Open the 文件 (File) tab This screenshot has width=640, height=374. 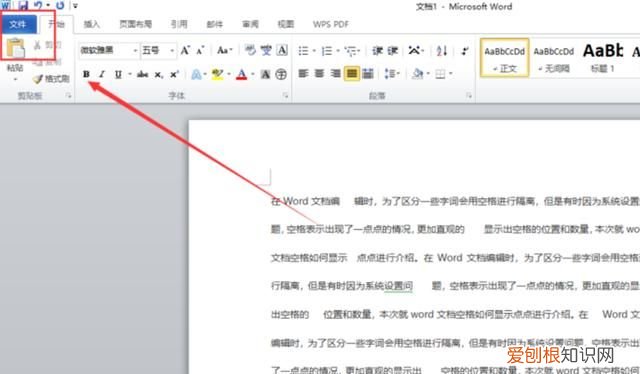pyautogui.click(x=18, y=24)
